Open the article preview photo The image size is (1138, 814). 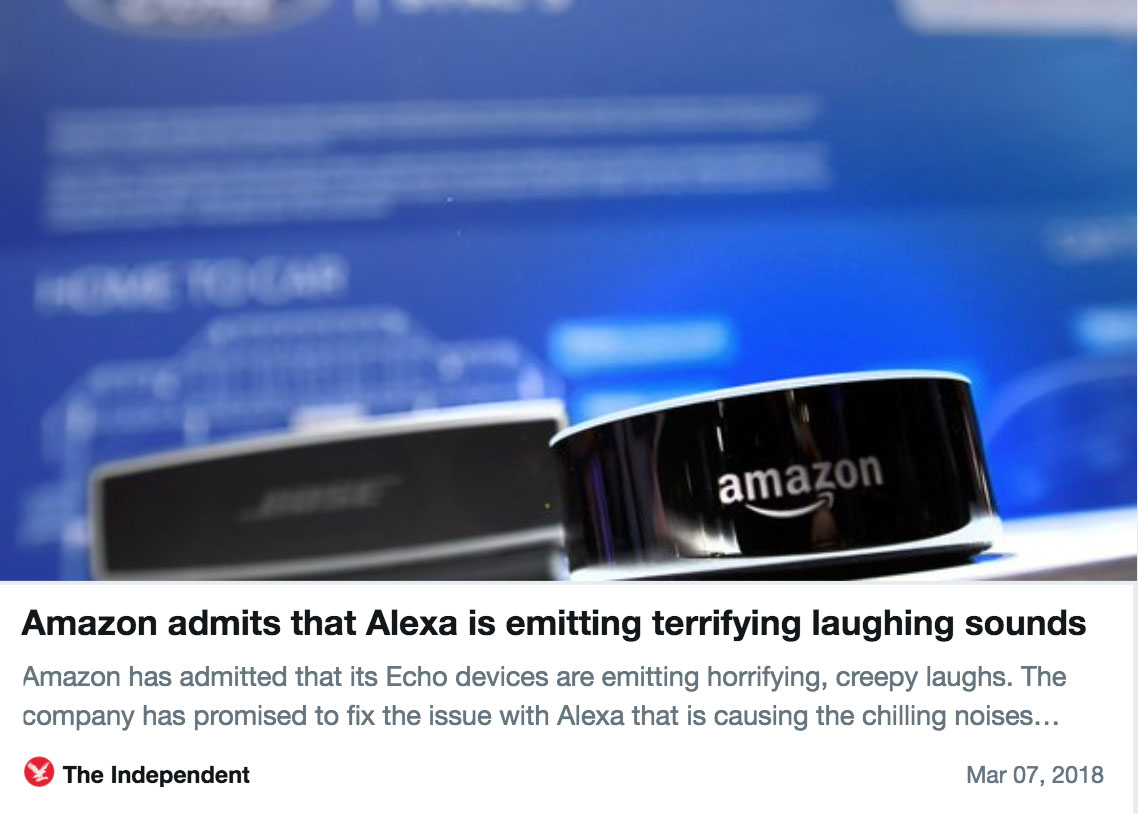(568, 290)
